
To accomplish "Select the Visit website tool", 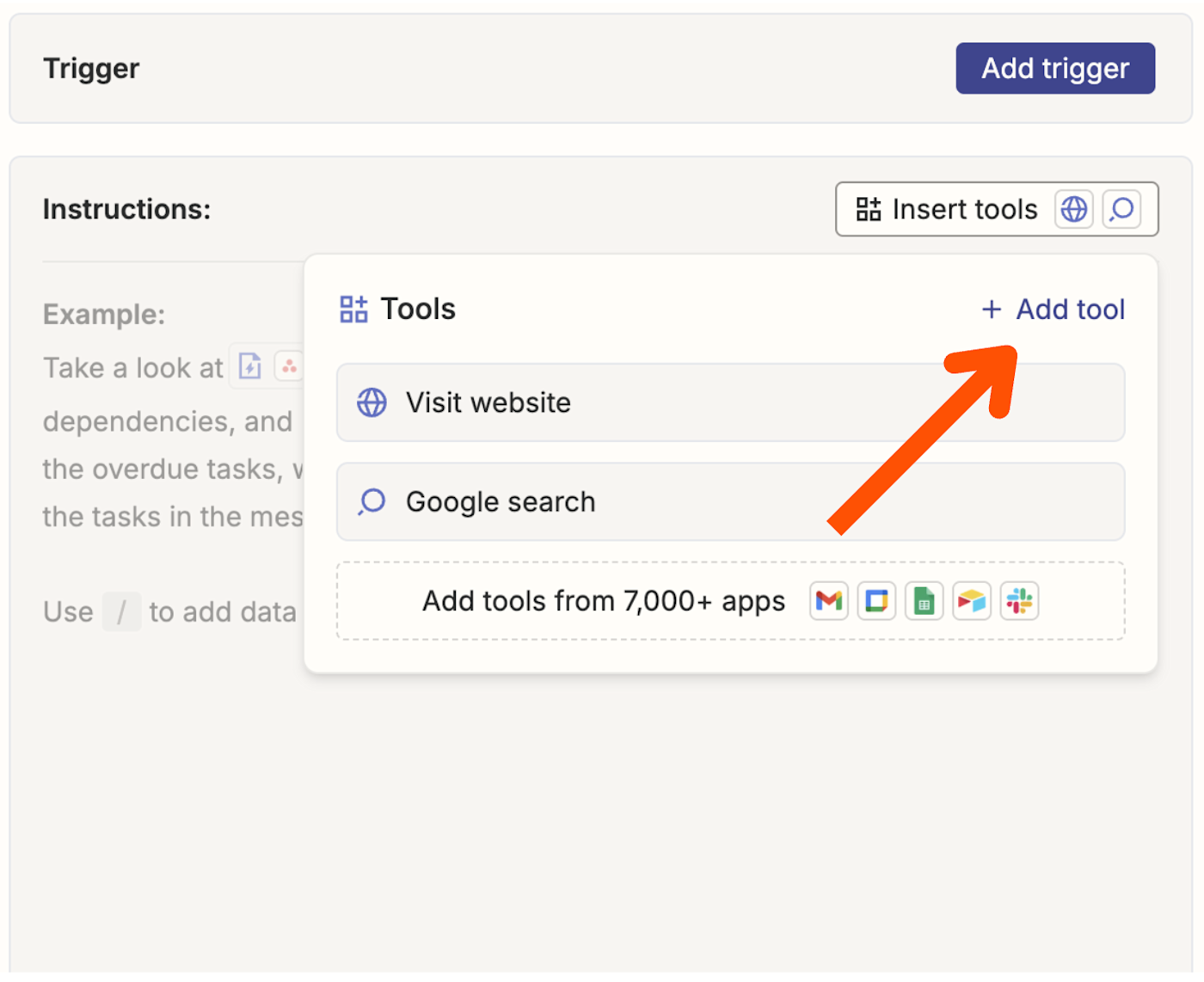I will click(x=730, y=402).
